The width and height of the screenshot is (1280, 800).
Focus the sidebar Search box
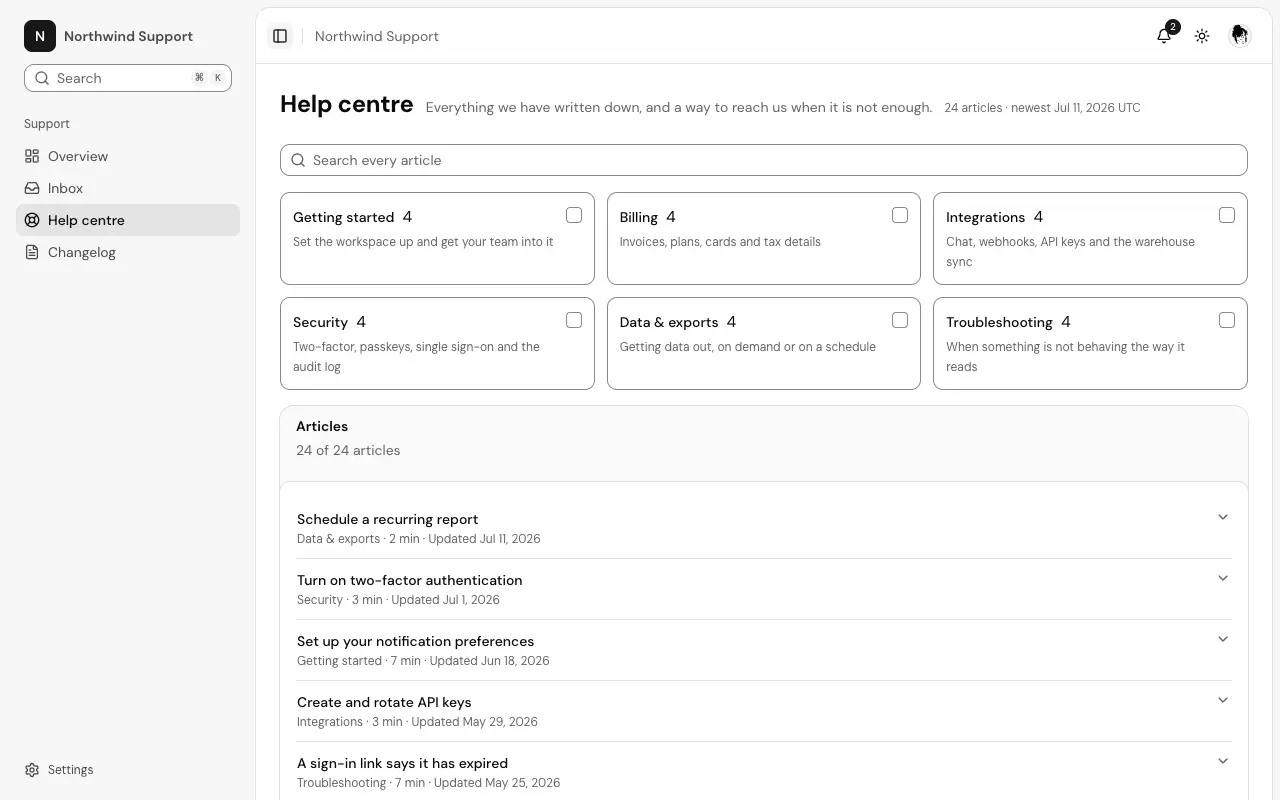pyautogui.click(x=128, y=78)
